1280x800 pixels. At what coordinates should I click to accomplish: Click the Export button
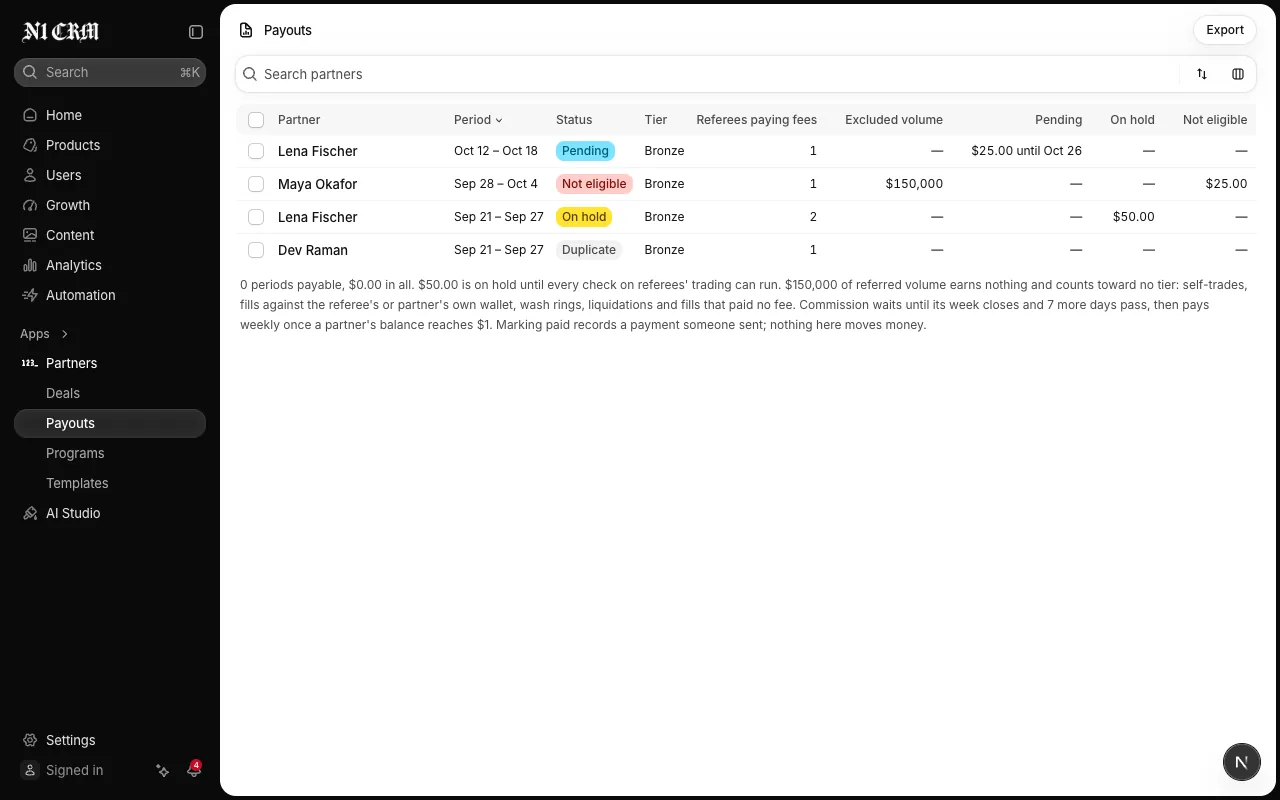pyautogui.click(x=1225, y=30)
